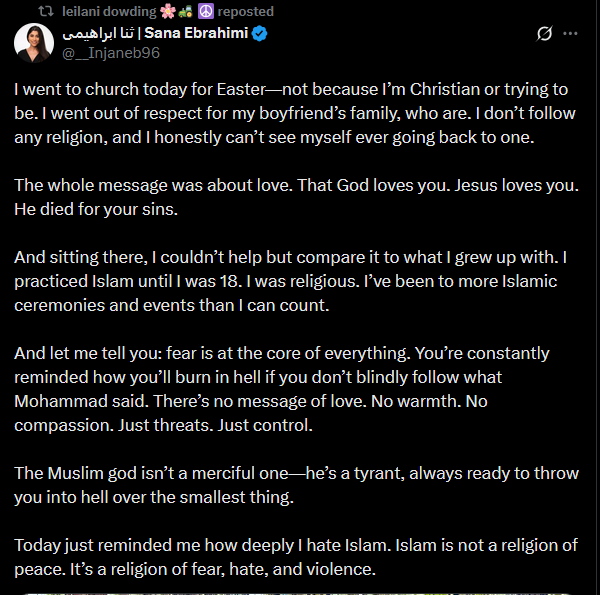Open the three-dot more options menu
Screen dimensions: 600x595
pos(570,34)
